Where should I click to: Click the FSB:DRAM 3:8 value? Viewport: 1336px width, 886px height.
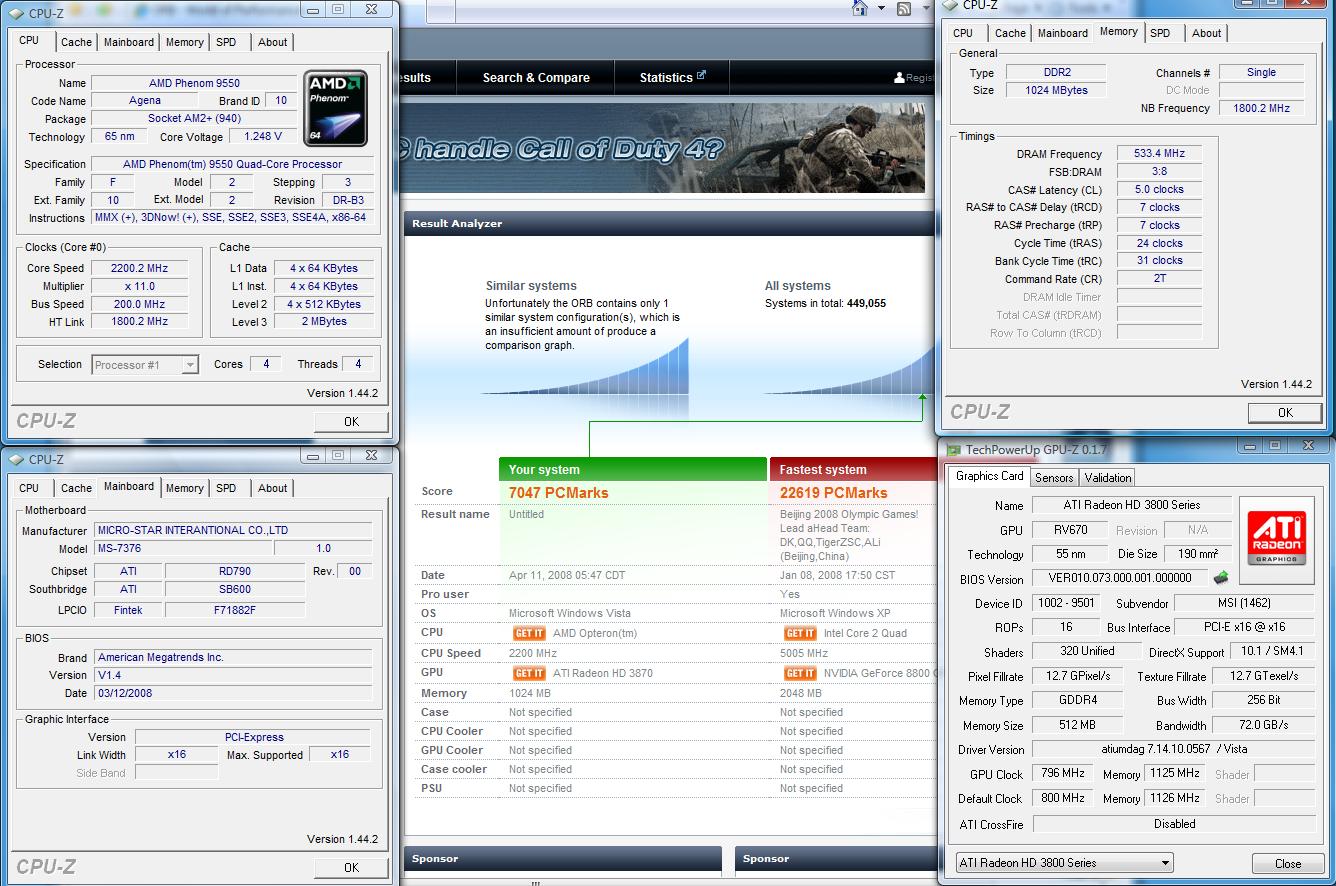click(1159, 172)
